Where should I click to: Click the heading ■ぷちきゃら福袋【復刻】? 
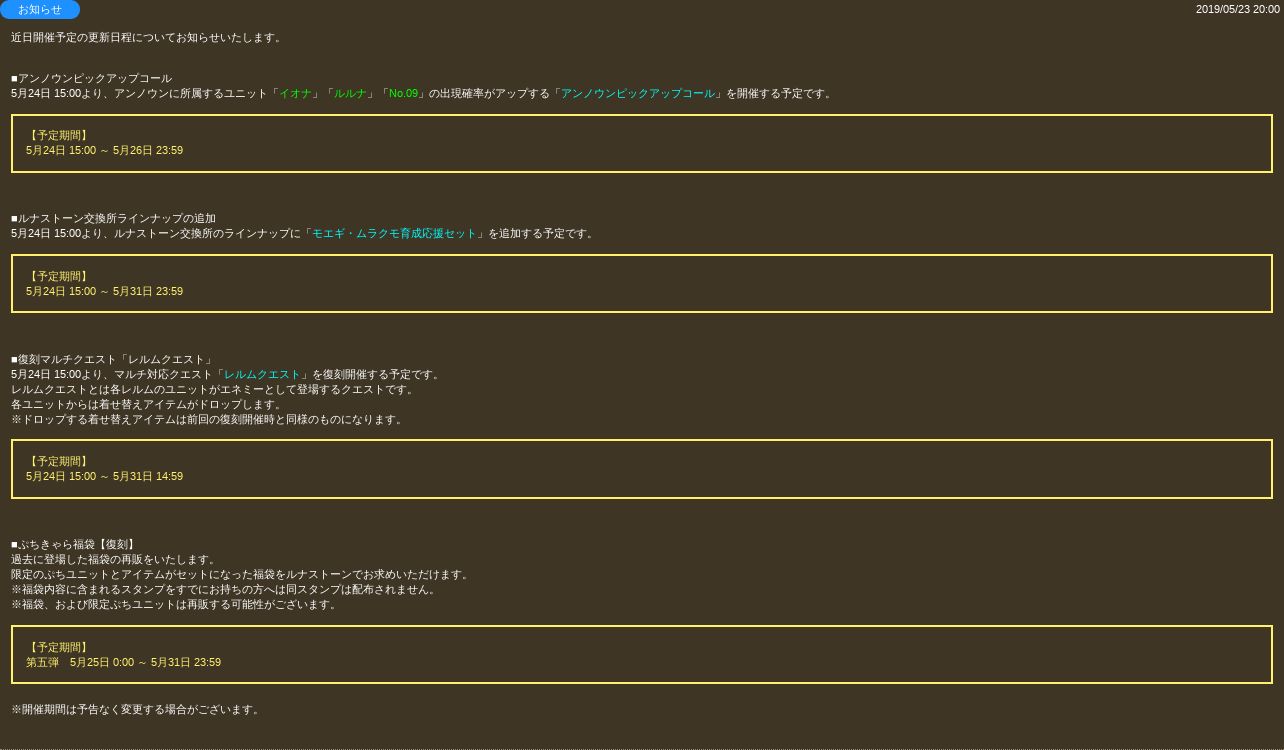tap(75, 545)
